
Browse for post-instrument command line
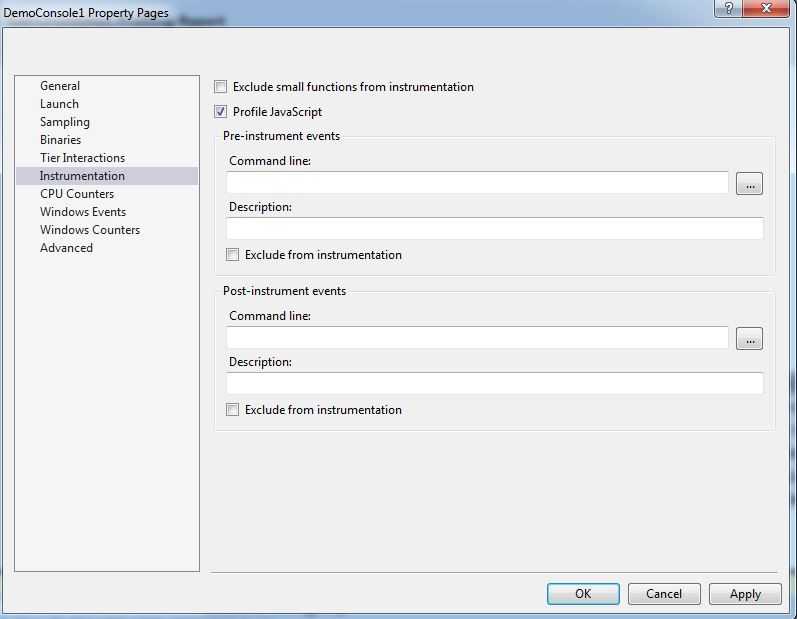point(749,339)
